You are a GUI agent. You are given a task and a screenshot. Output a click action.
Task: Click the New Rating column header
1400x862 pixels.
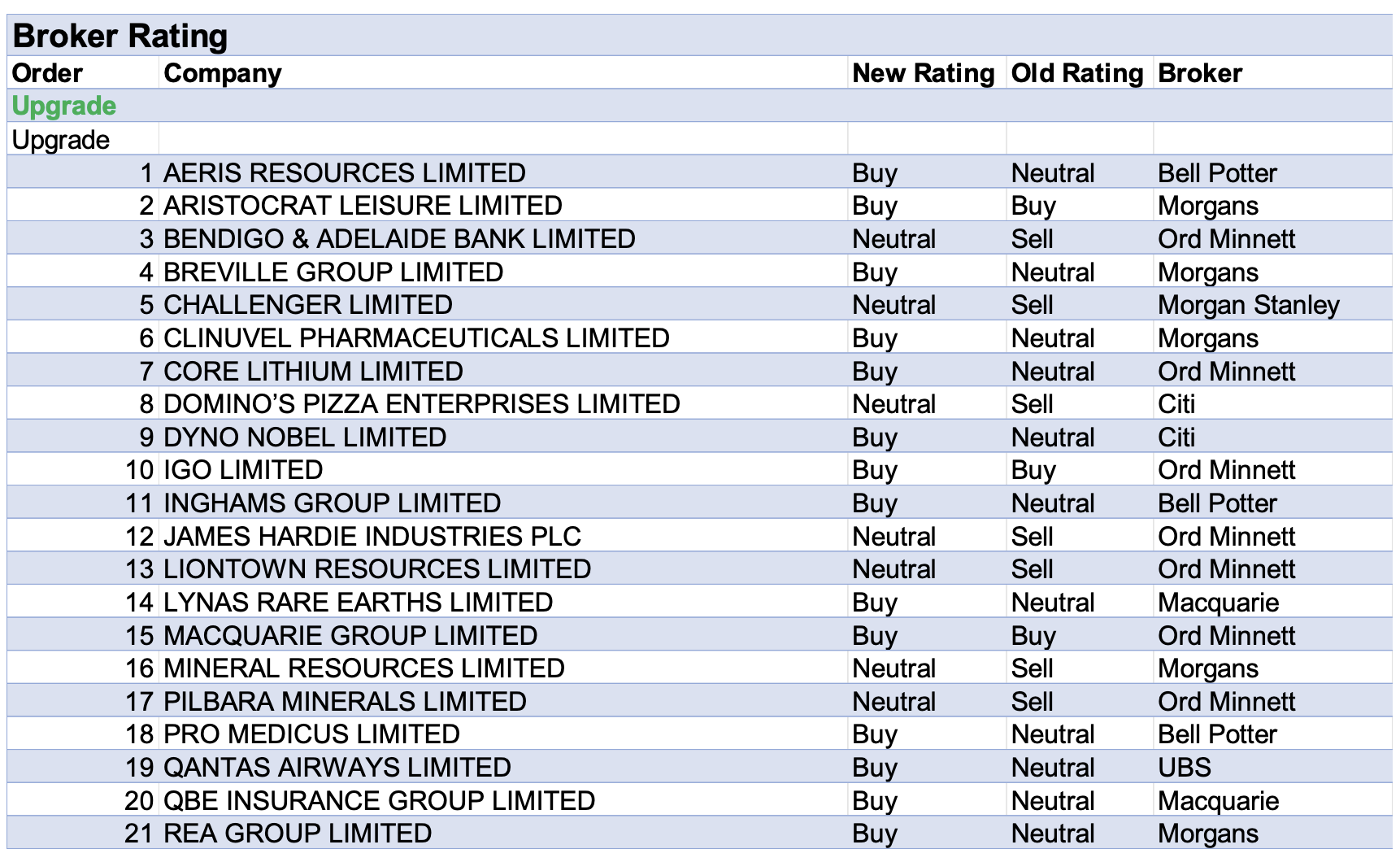tap(923, 73)
